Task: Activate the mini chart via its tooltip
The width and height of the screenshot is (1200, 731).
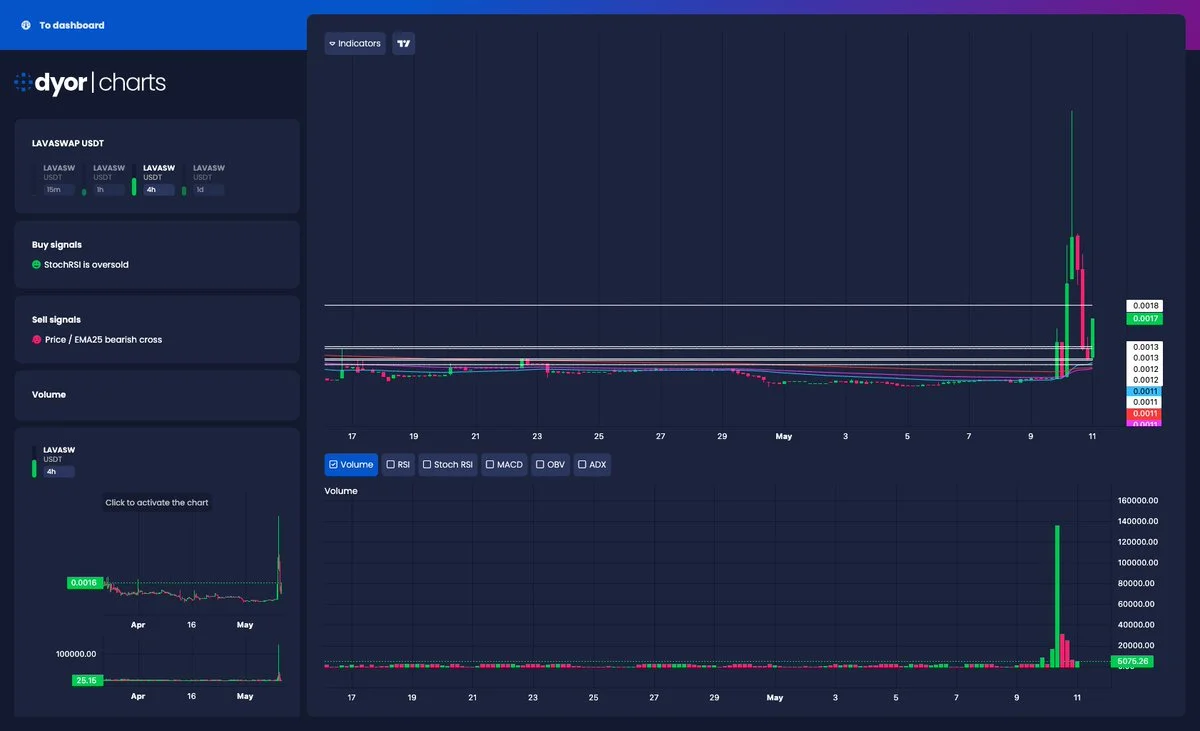Action: coord(157,503)
